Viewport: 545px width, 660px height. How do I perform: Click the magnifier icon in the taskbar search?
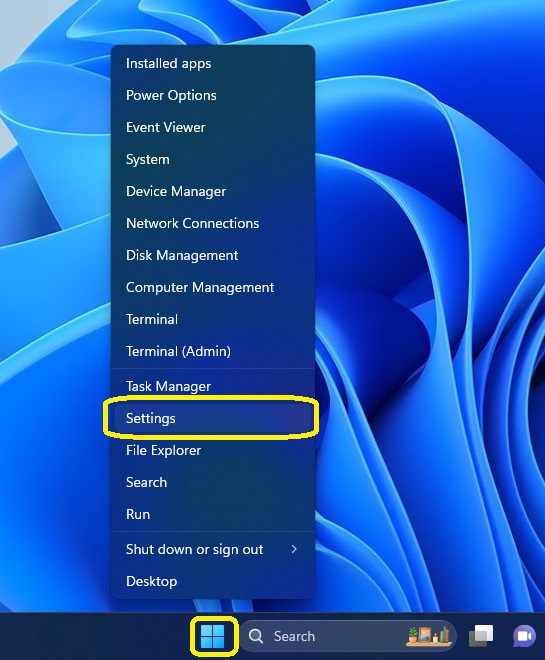tap(255, 636)
